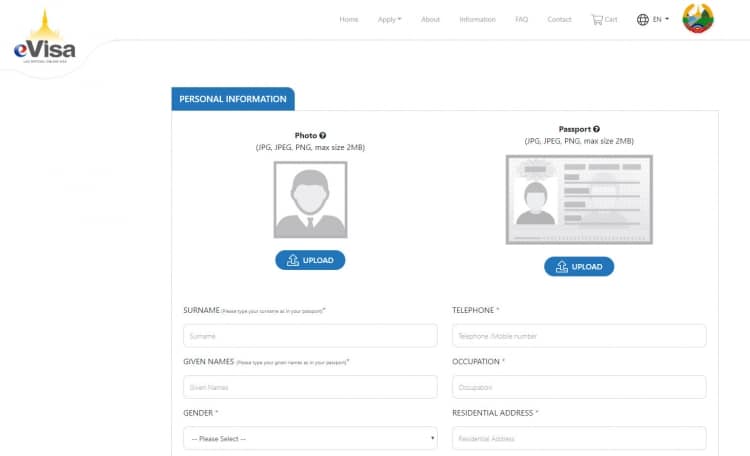Image resolution: width=750 pixels, height=456 pixels.
Task: Open the Contact page
Action: click(559, 20)
